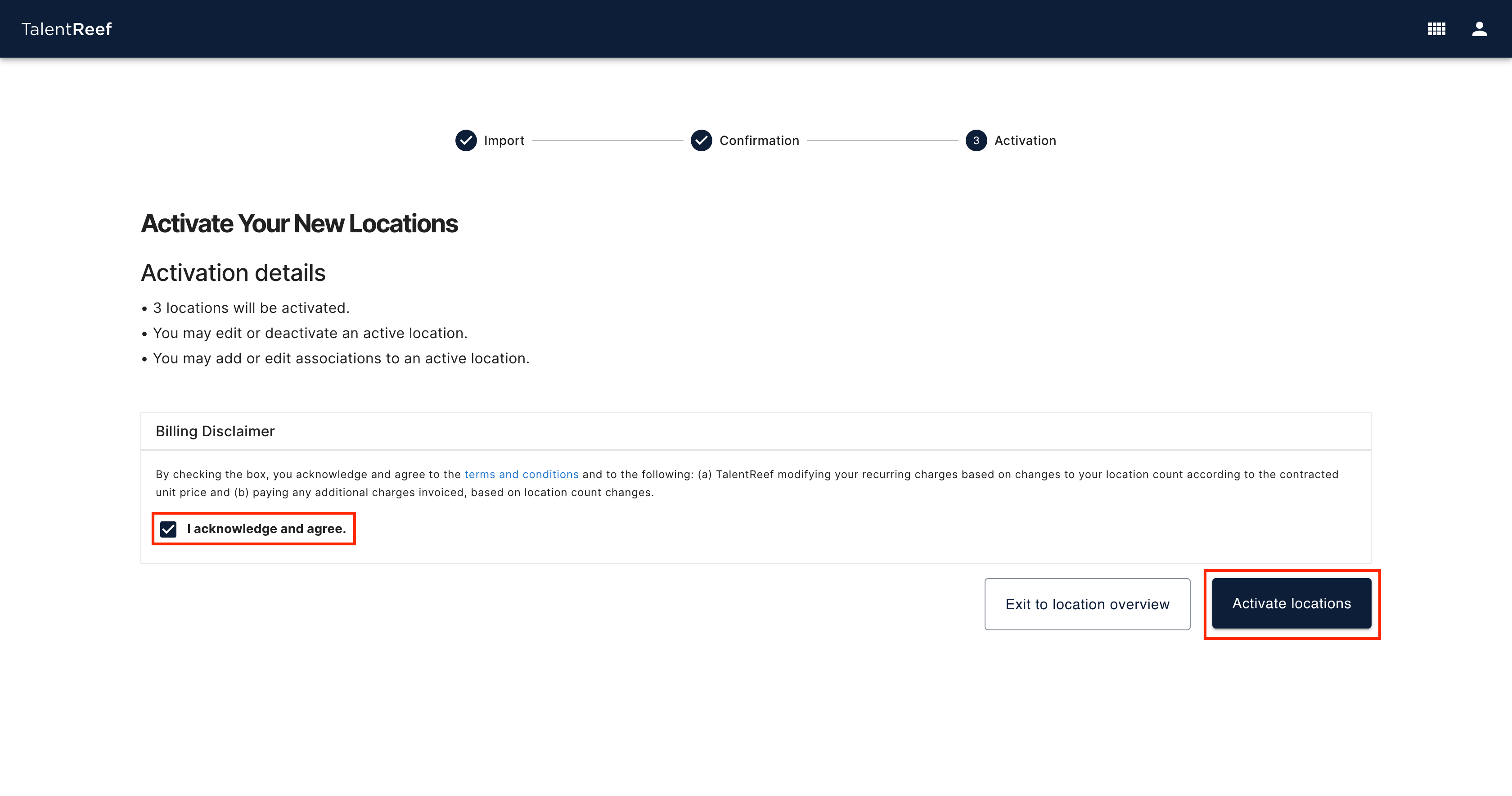1512x796 pixels.
Task: Click the Activation details subheading
Action: (233, 273)
